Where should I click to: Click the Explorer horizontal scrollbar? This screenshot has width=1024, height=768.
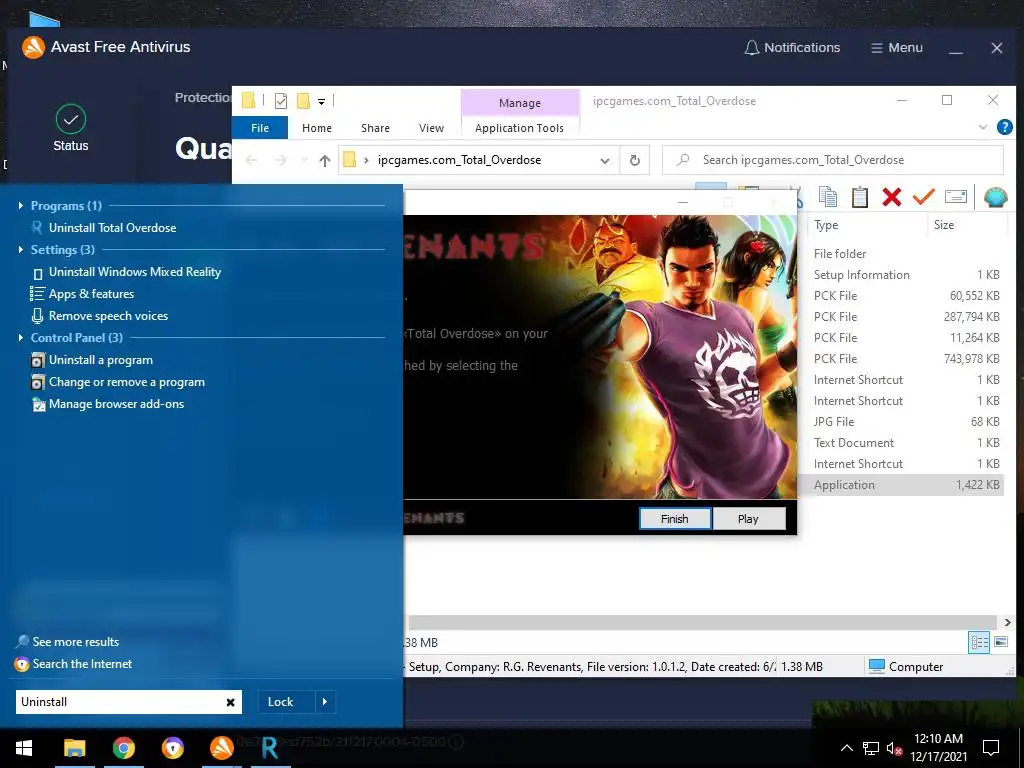pyautogui.click(x=702, y=622)
